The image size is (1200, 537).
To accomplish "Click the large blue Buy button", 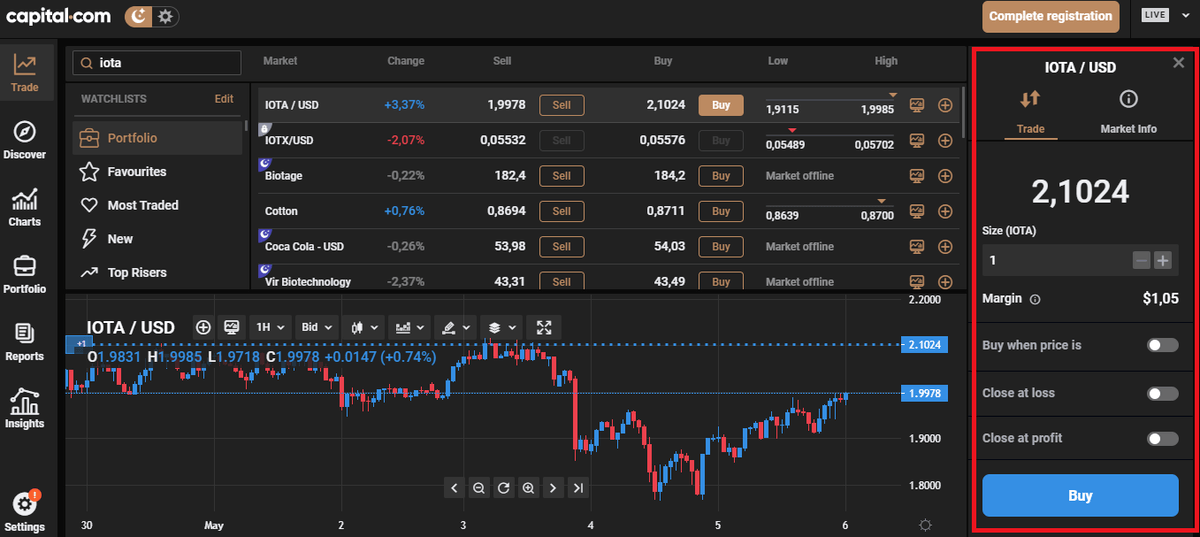I will [x=1080, y=496].
